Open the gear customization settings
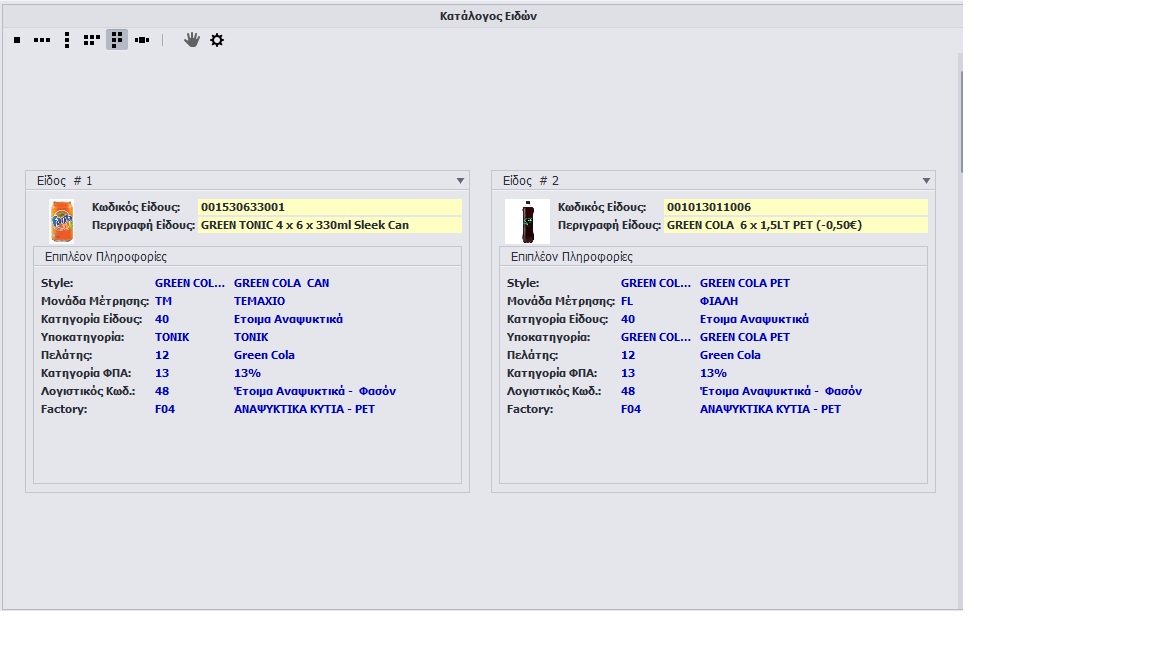 pos(217,40)
